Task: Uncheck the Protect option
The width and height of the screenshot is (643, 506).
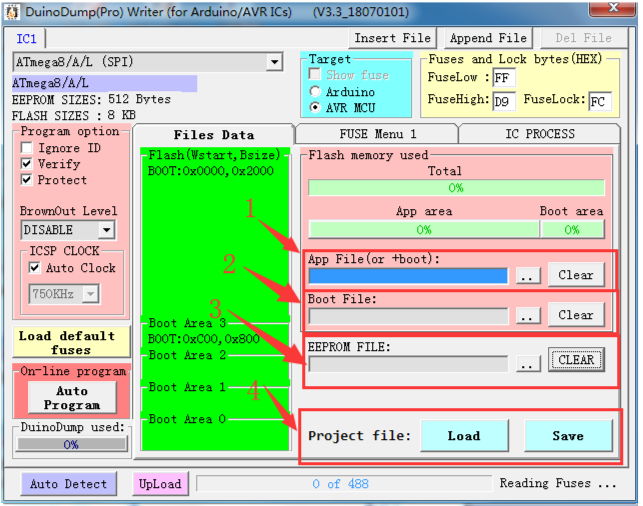Action: coord(27,180)
